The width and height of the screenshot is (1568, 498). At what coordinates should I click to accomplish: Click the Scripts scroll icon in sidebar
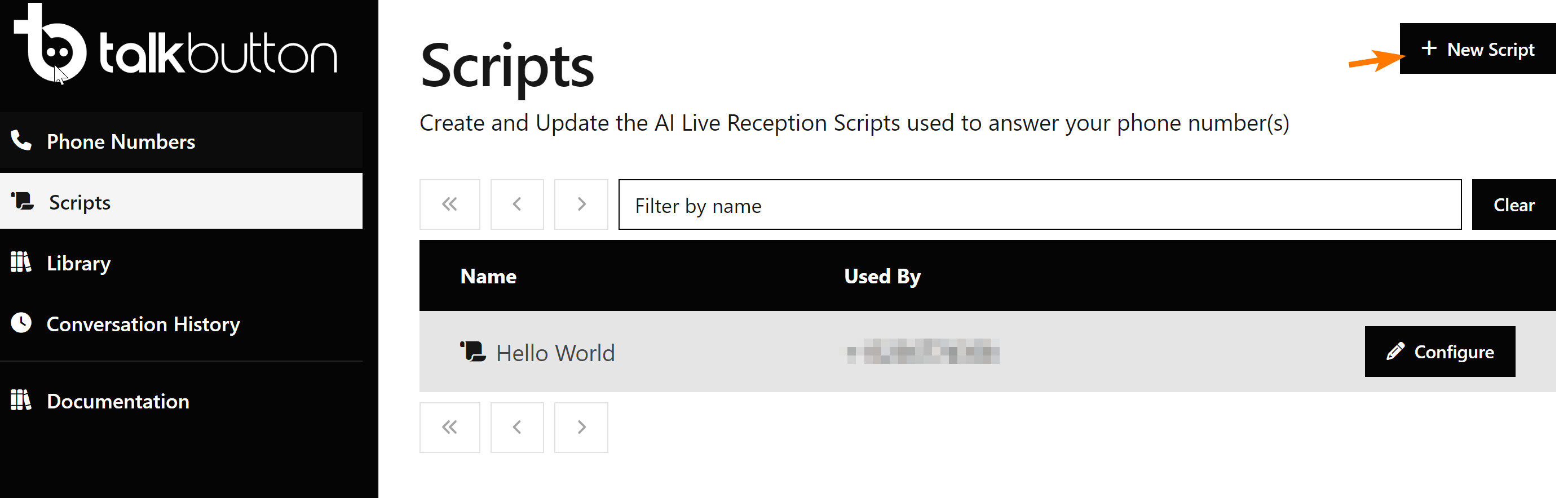pyautogui.click(x=22, y=201)
